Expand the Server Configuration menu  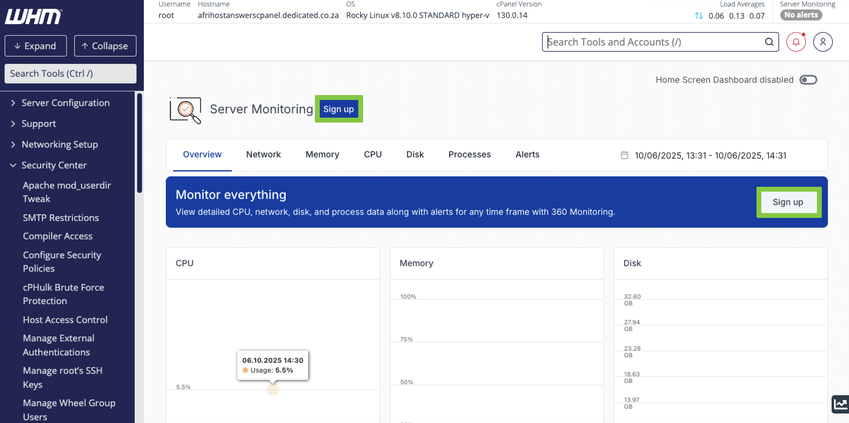coord(65,103)
